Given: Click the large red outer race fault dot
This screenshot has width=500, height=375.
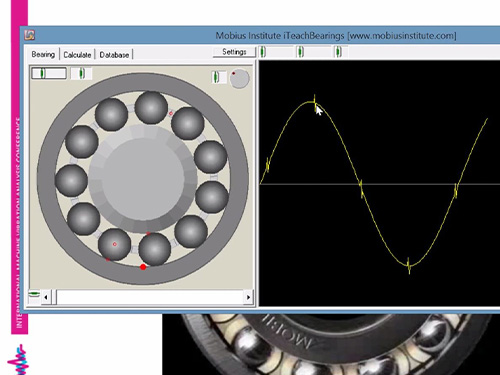Looking at the screenshot, I should pos(143,267).
